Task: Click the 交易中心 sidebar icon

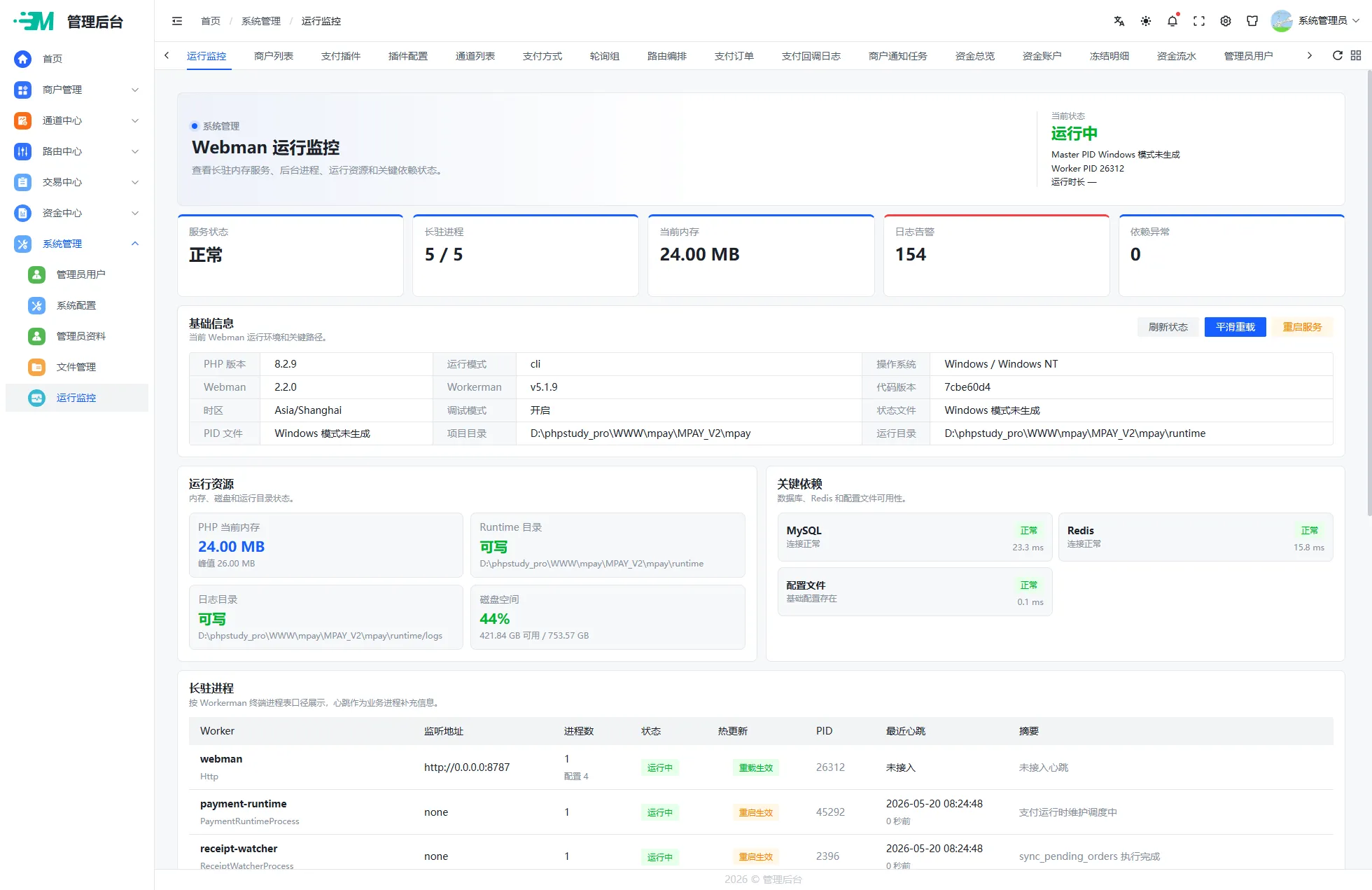Action: [x=22, y=182]
